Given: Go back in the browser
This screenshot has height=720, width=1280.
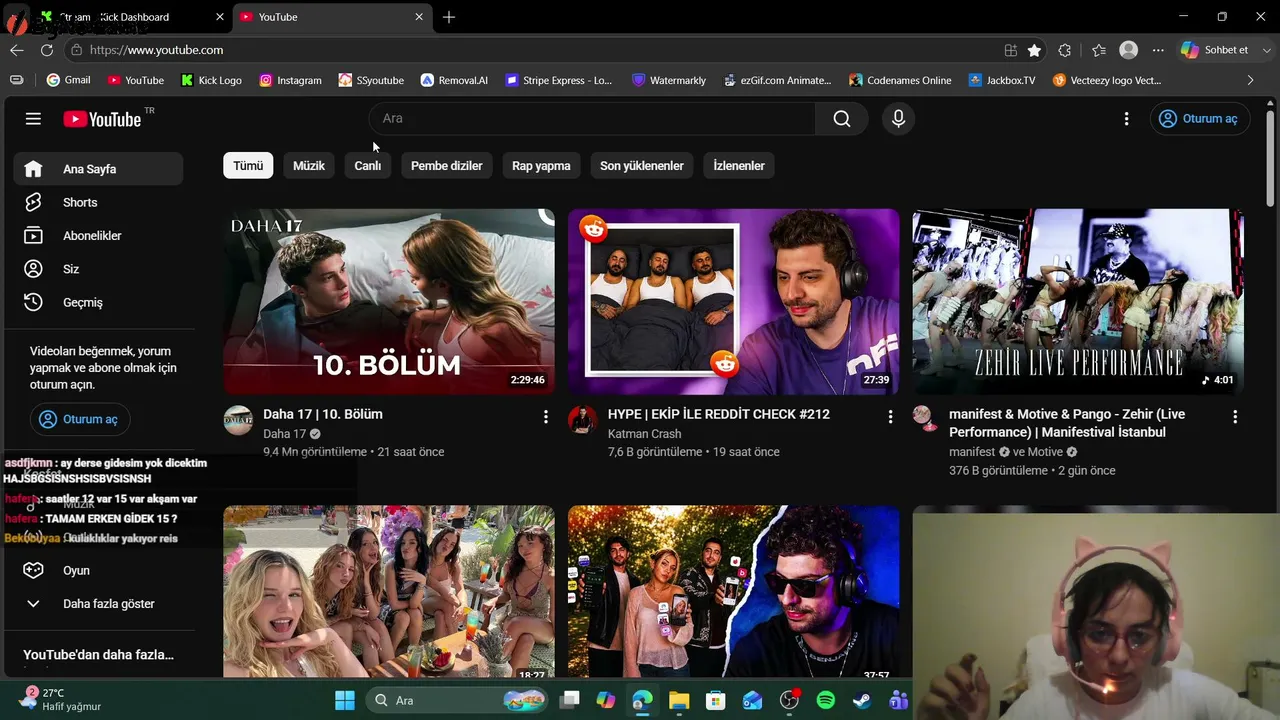Looking at the screenshot, I should pyautogui.click(x=17, y=50).
